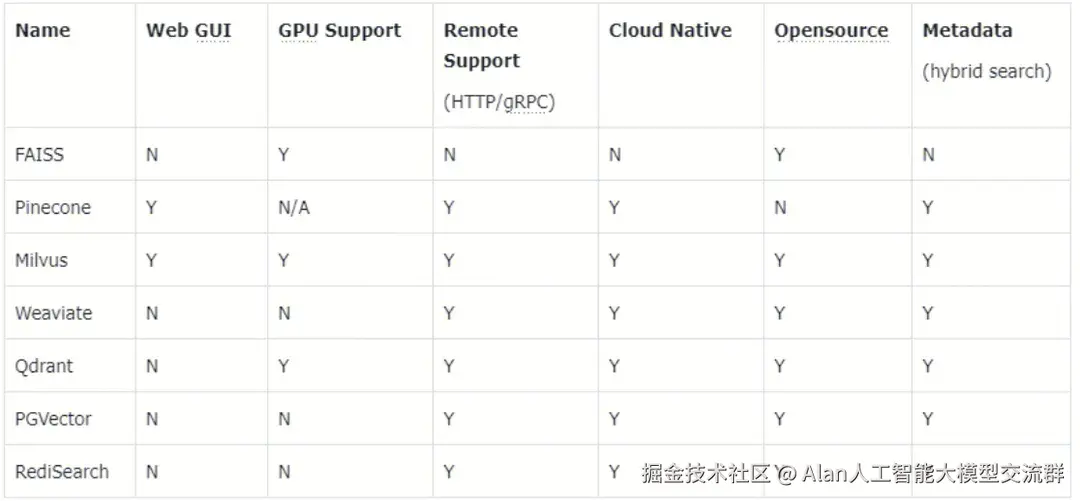The width and height of the screenshot is (1080, 501).
Task: Click the Web GUI column header
Action: (188, 30)
